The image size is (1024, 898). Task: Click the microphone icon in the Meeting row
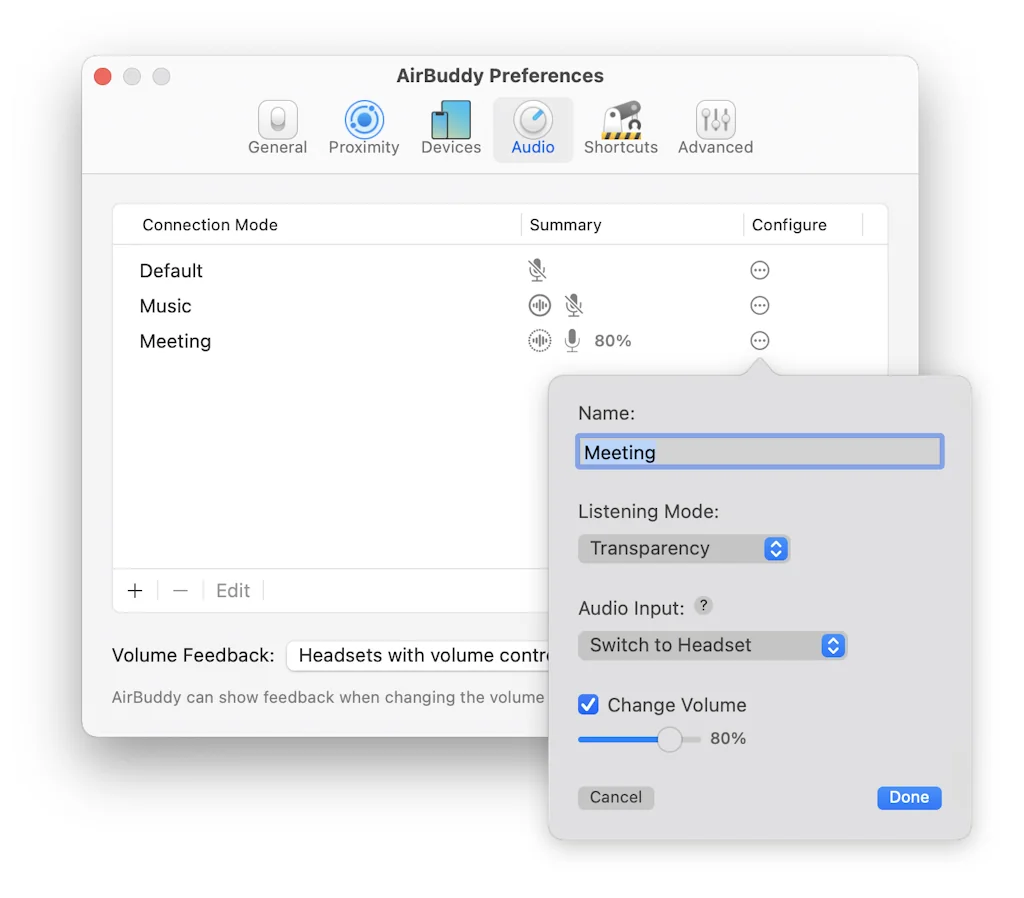tap(572, 340)
